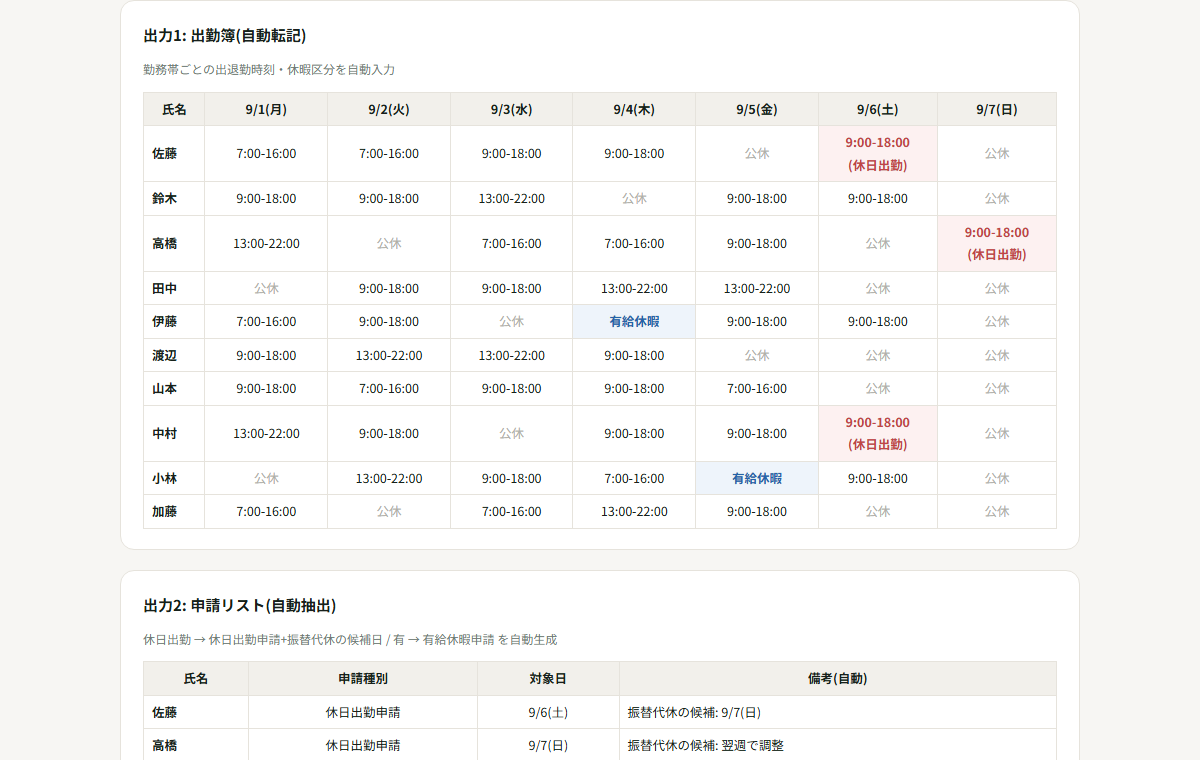
Task: Select the 田中 name cell
Action: click(x=174, y=289)
